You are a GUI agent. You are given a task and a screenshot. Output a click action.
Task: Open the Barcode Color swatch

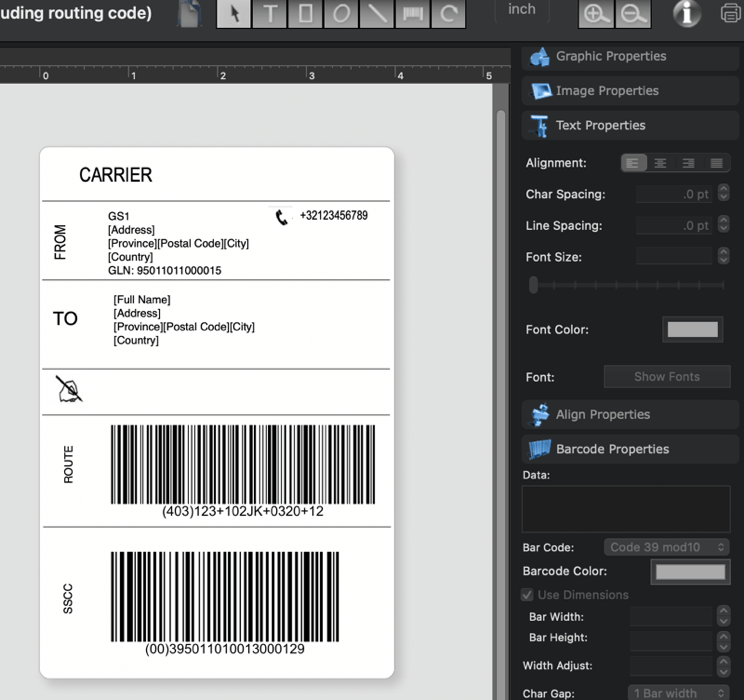click(x=690, y=572)
